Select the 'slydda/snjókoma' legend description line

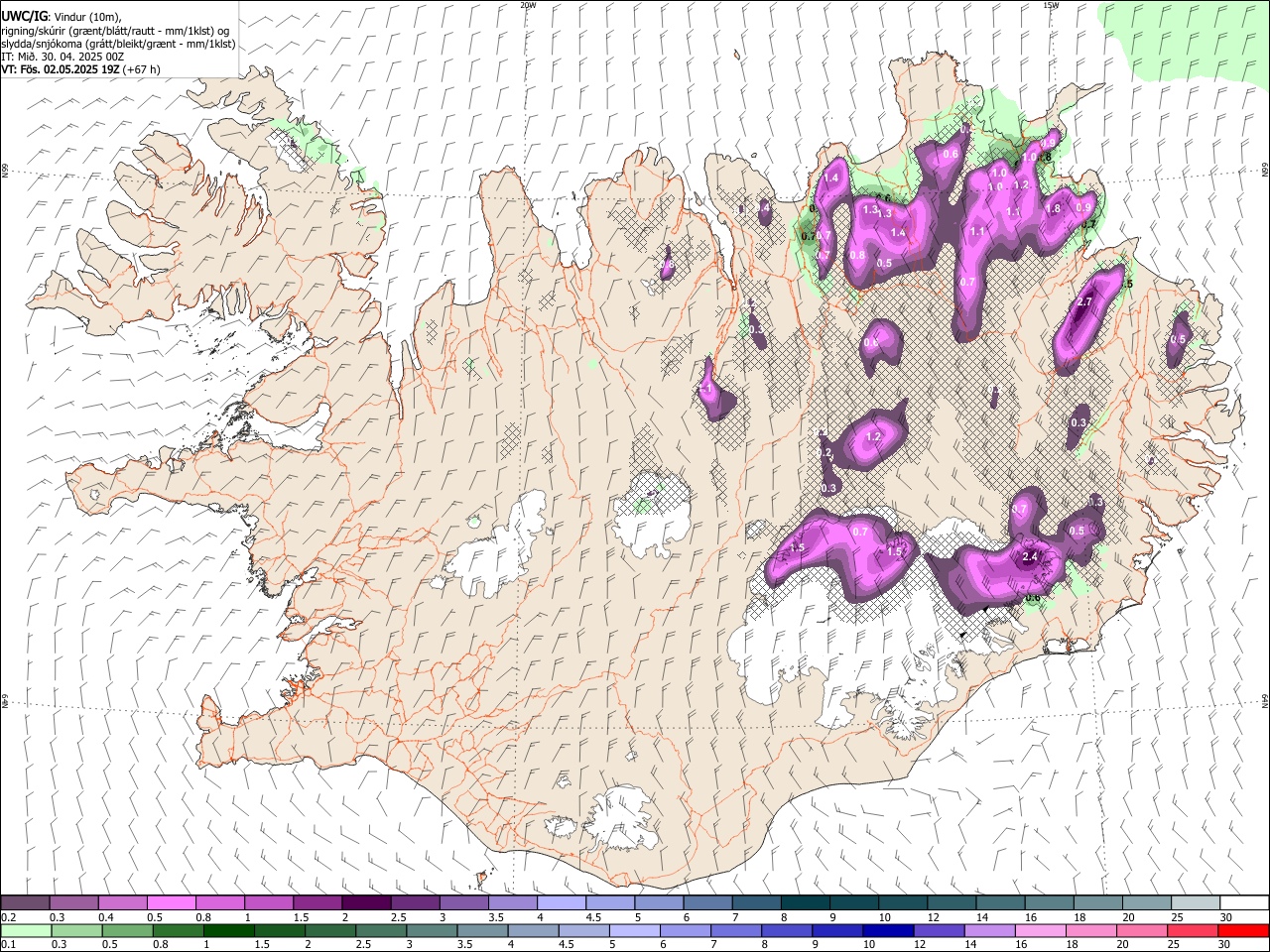tap(118, 44)
